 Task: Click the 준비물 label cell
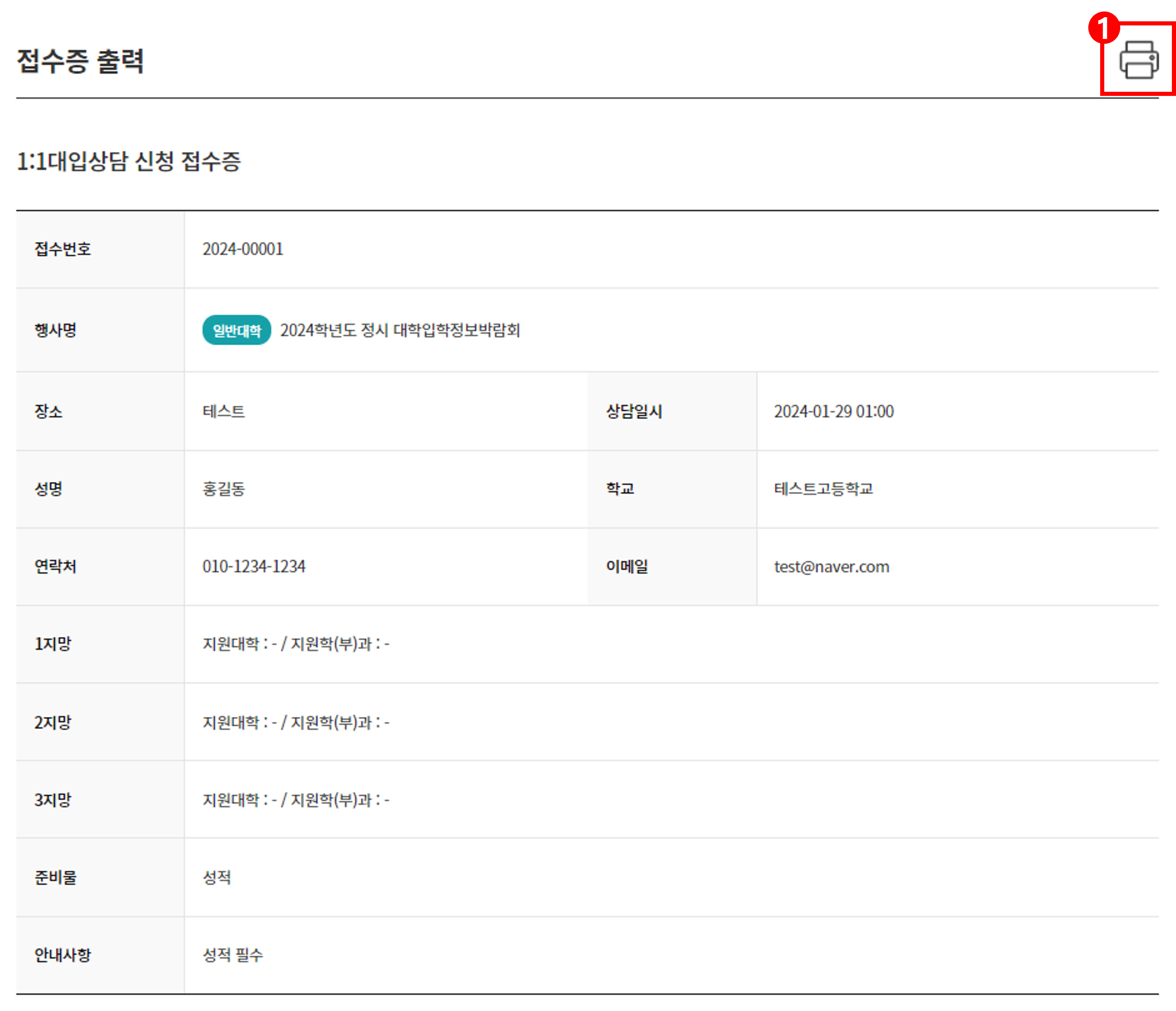(x=100, y=878)
